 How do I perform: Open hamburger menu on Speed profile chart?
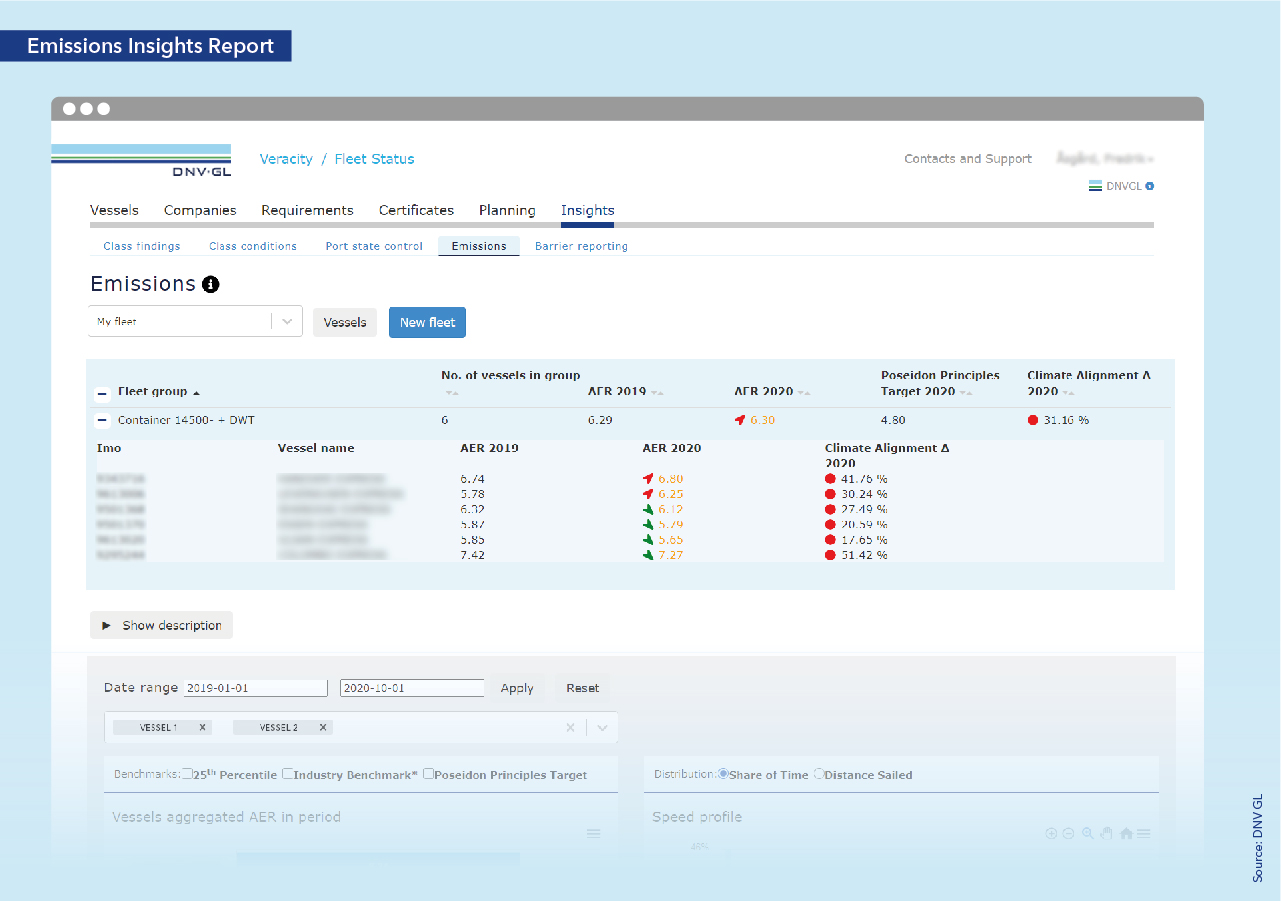[1144, 833]
